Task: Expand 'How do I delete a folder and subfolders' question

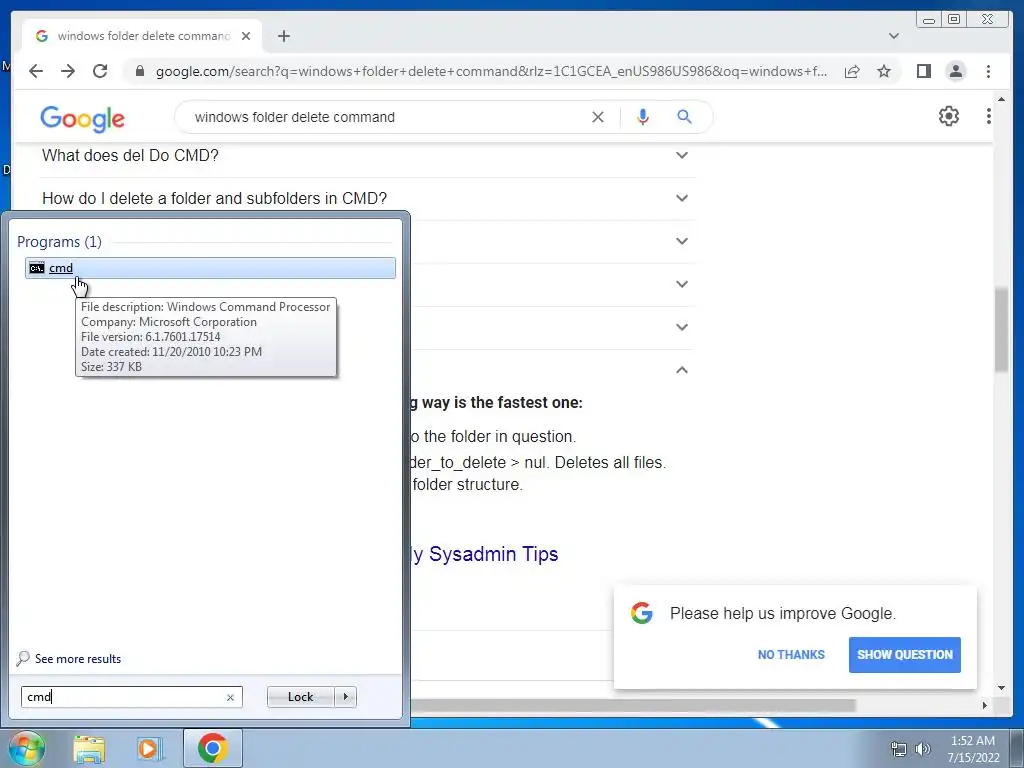Action: pyautogui.click(x=368, y=199)
